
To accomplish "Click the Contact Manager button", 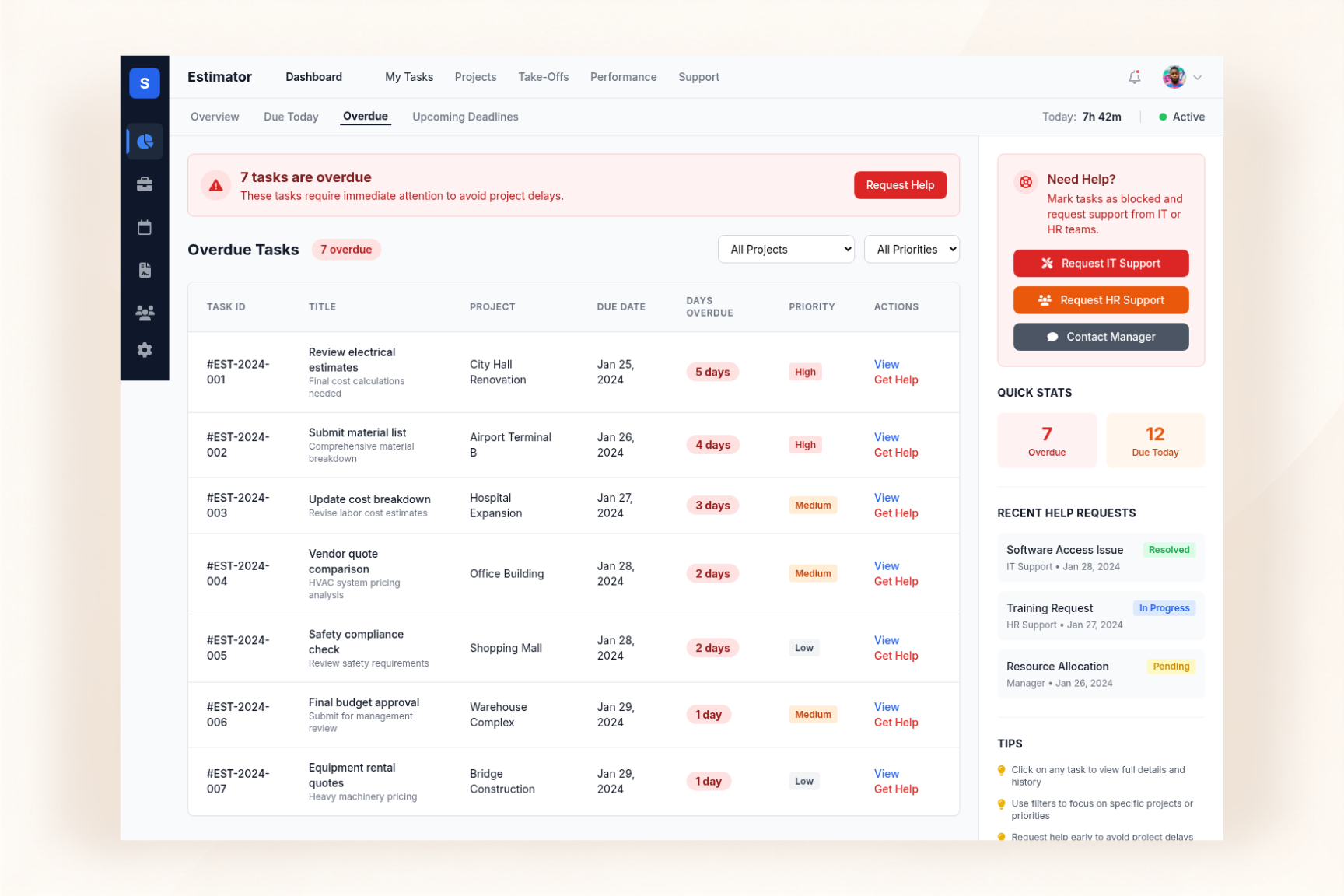I will (1101, 337).
